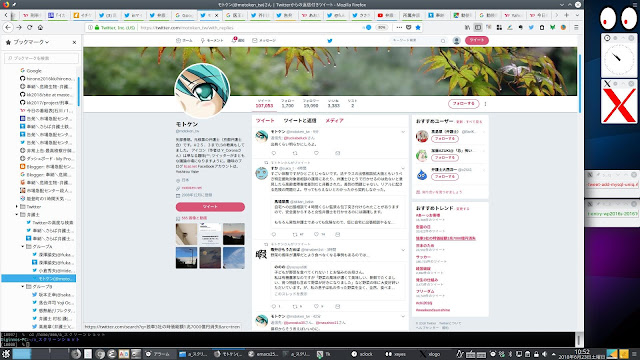Collapse the 弁護士 bookmarks folder
The width and height of the screenshot is (640, 360).
(x=17, y=214)
